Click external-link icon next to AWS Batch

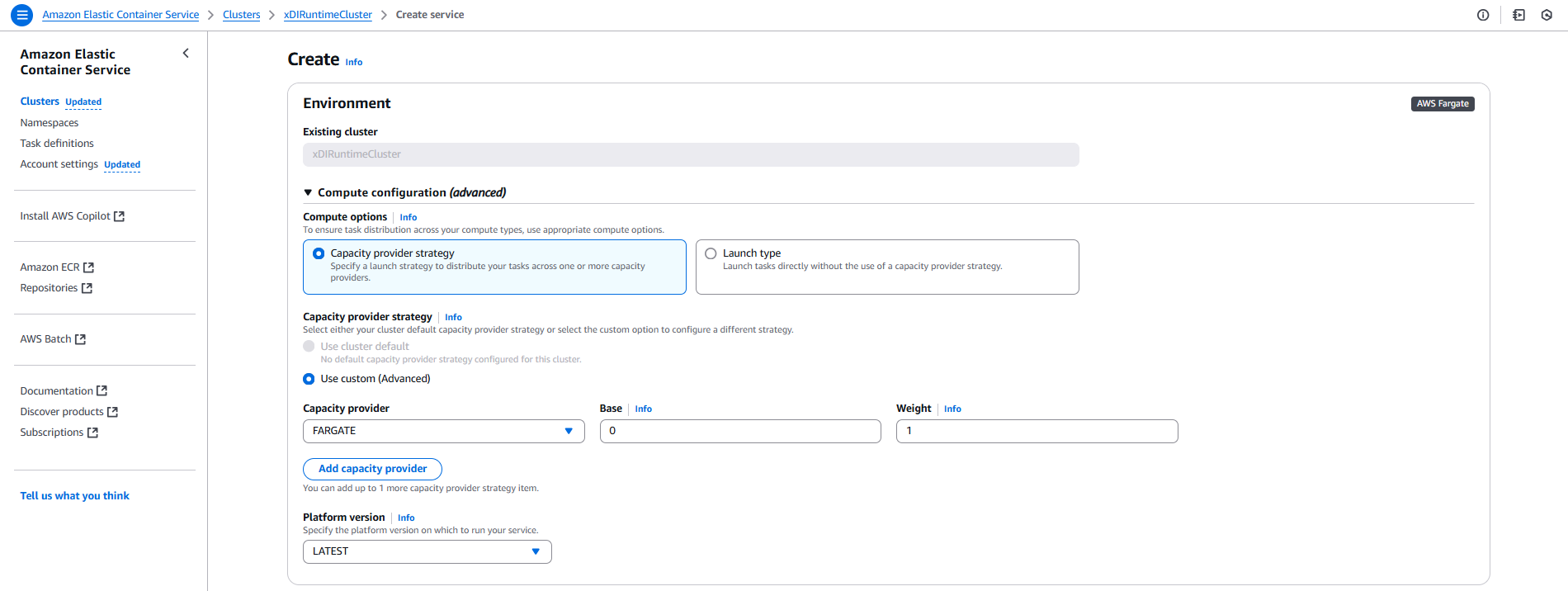click(80, 339)
